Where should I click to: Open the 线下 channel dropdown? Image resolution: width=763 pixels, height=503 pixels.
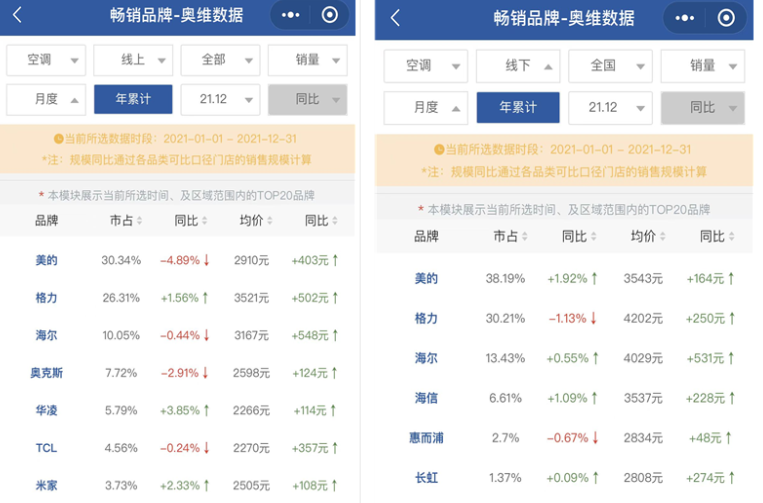point(518,66)
